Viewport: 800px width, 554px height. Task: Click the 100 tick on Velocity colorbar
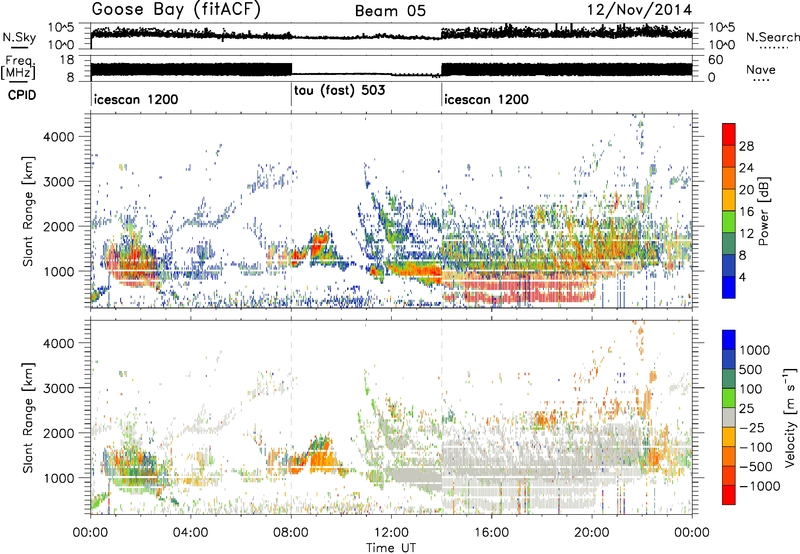click(751, 389)
